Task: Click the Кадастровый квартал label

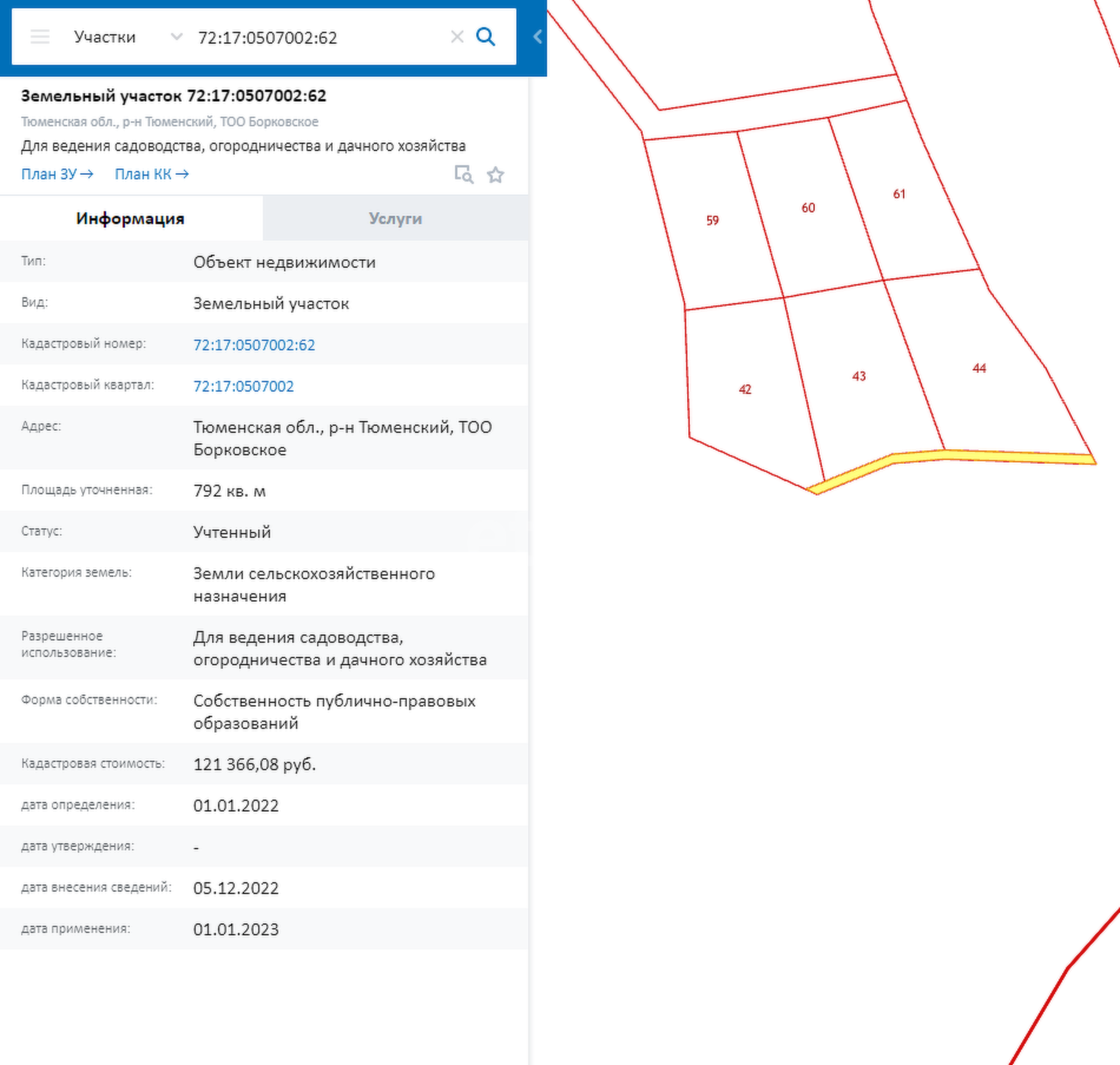Action: (87, 385)
